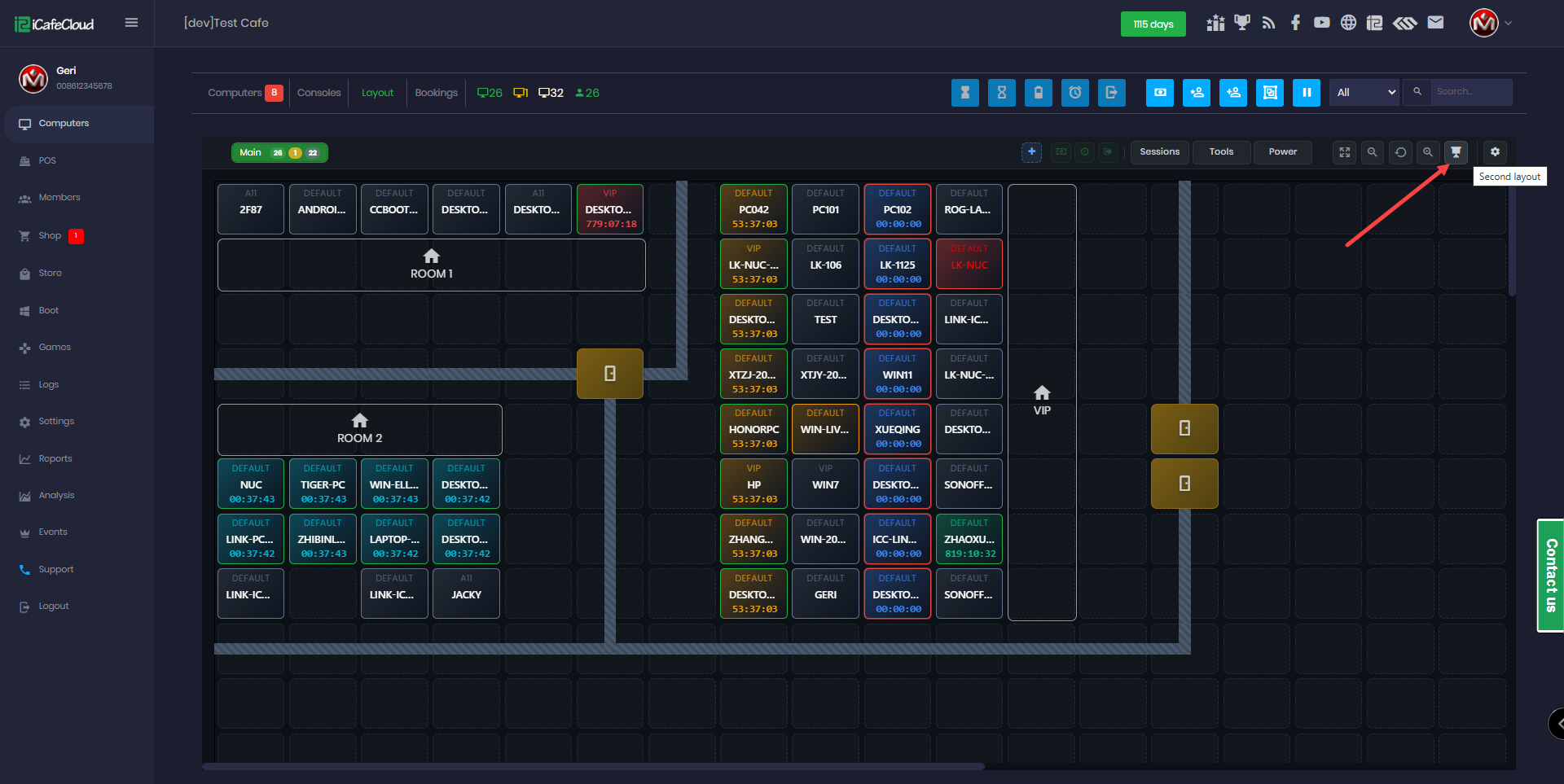Screen dimensions: 1564x784
Task: Click the blue pause button
Action: [x=1307, y=93]
